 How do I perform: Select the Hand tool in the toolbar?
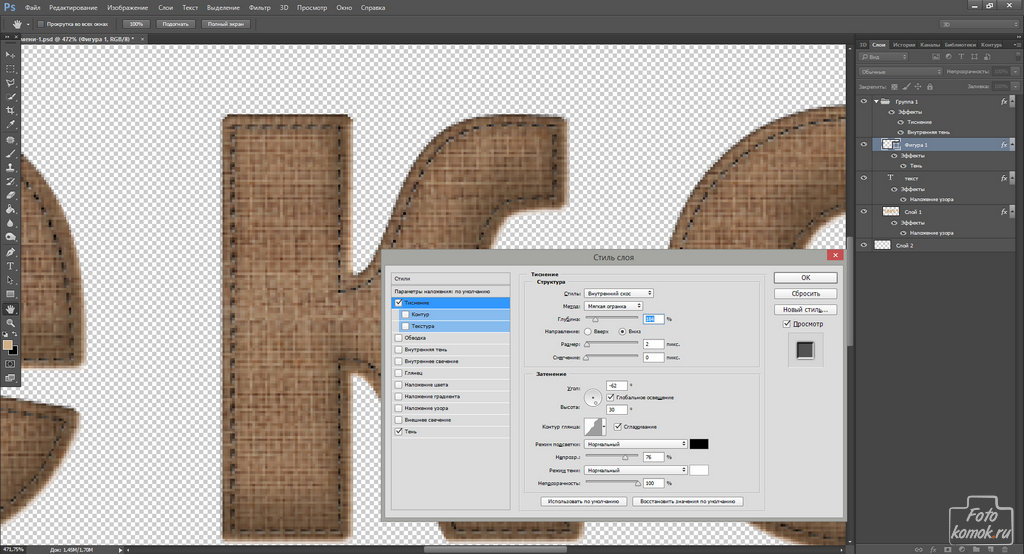coord(10,309)
